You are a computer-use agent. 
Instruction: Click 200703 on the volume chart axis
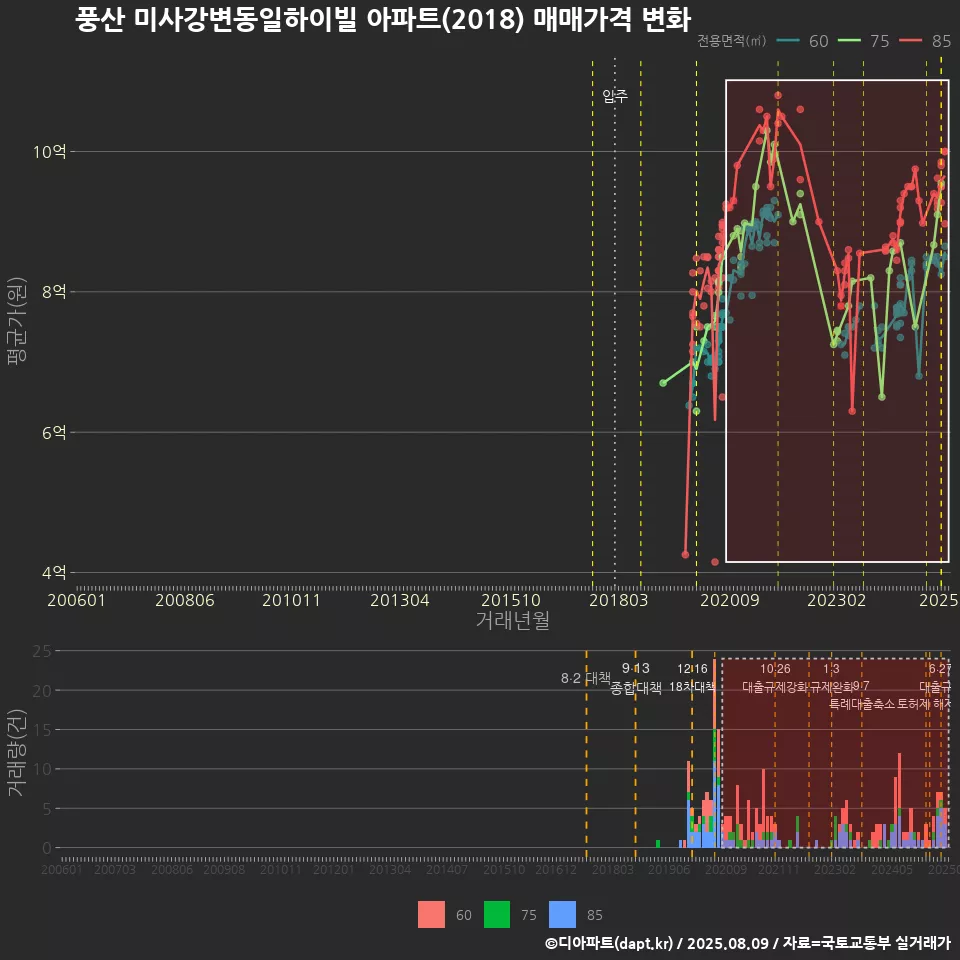coord(115,869)
